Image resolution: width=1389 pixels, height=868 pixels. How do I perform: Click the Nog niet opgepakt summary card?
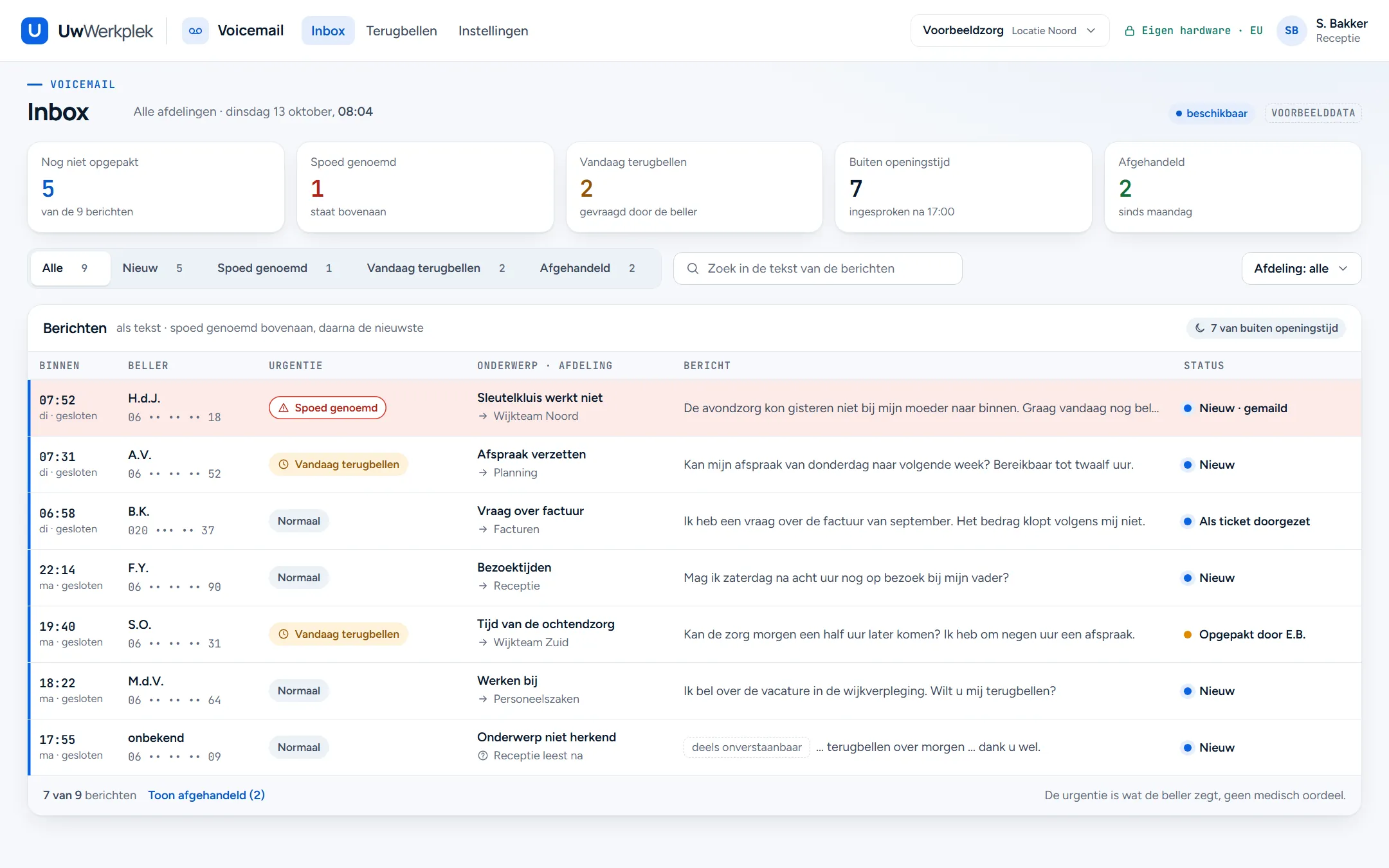pyautogui.click(x=156, y=187)
